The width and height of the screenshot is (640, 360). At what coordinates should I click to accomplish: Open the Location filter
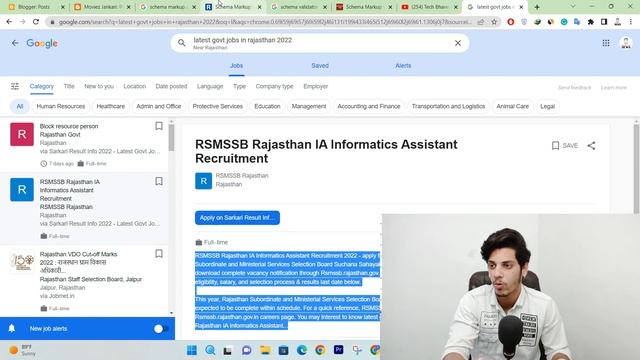[135, 86]
